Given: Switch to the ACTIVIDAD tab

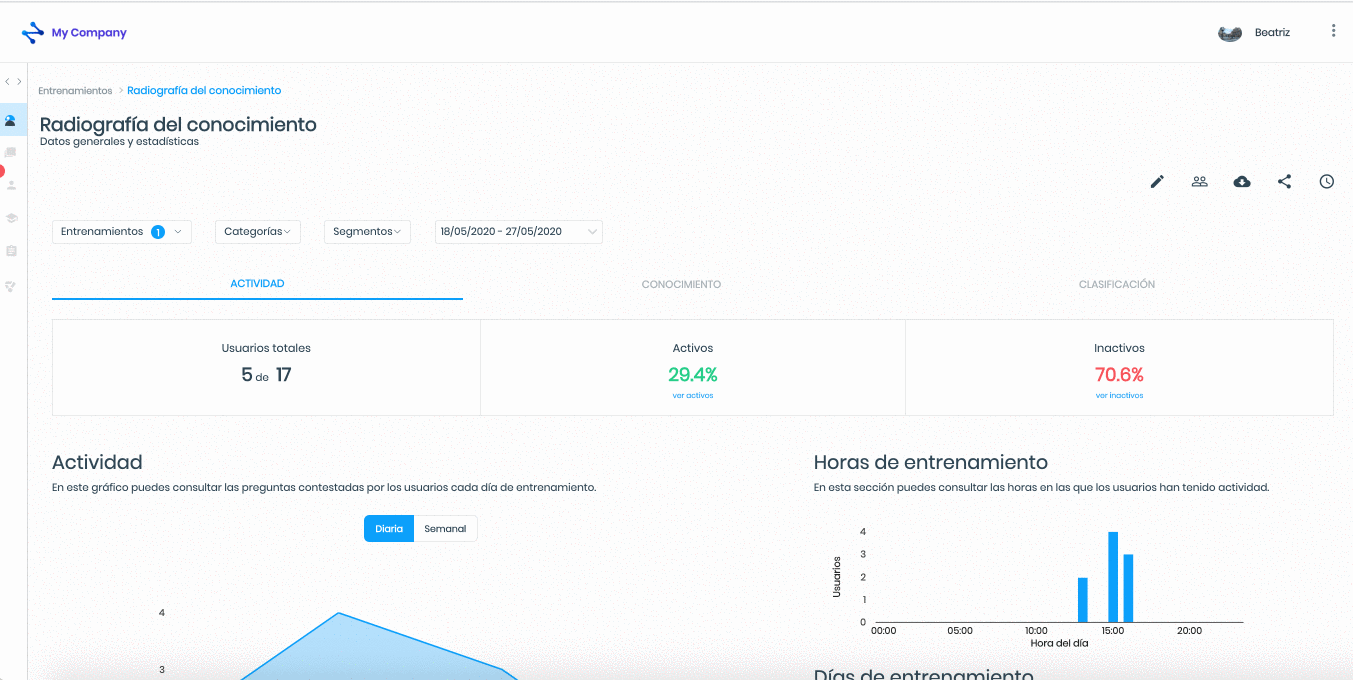Looking at the screenshot, I should (x=257, y=284).
